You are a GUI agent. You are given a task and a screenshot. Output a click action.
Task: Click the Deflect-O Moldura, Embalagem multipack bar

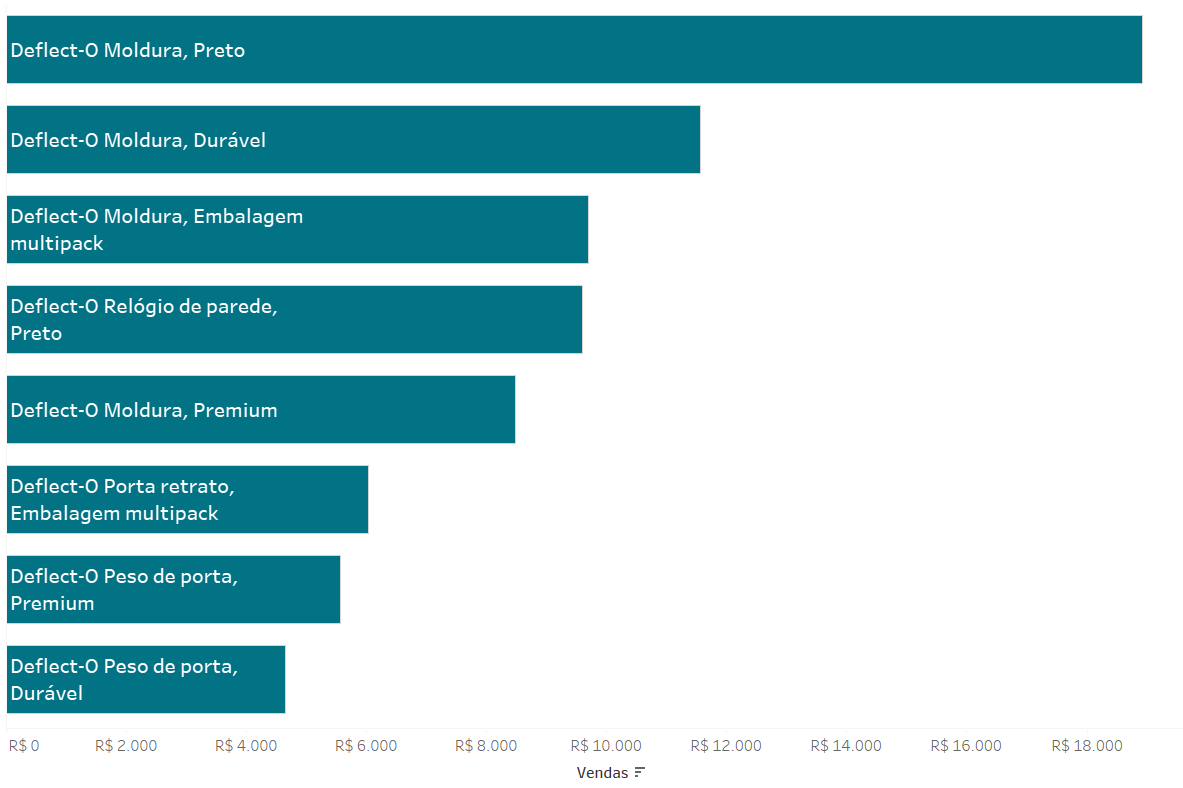(297, 229)
